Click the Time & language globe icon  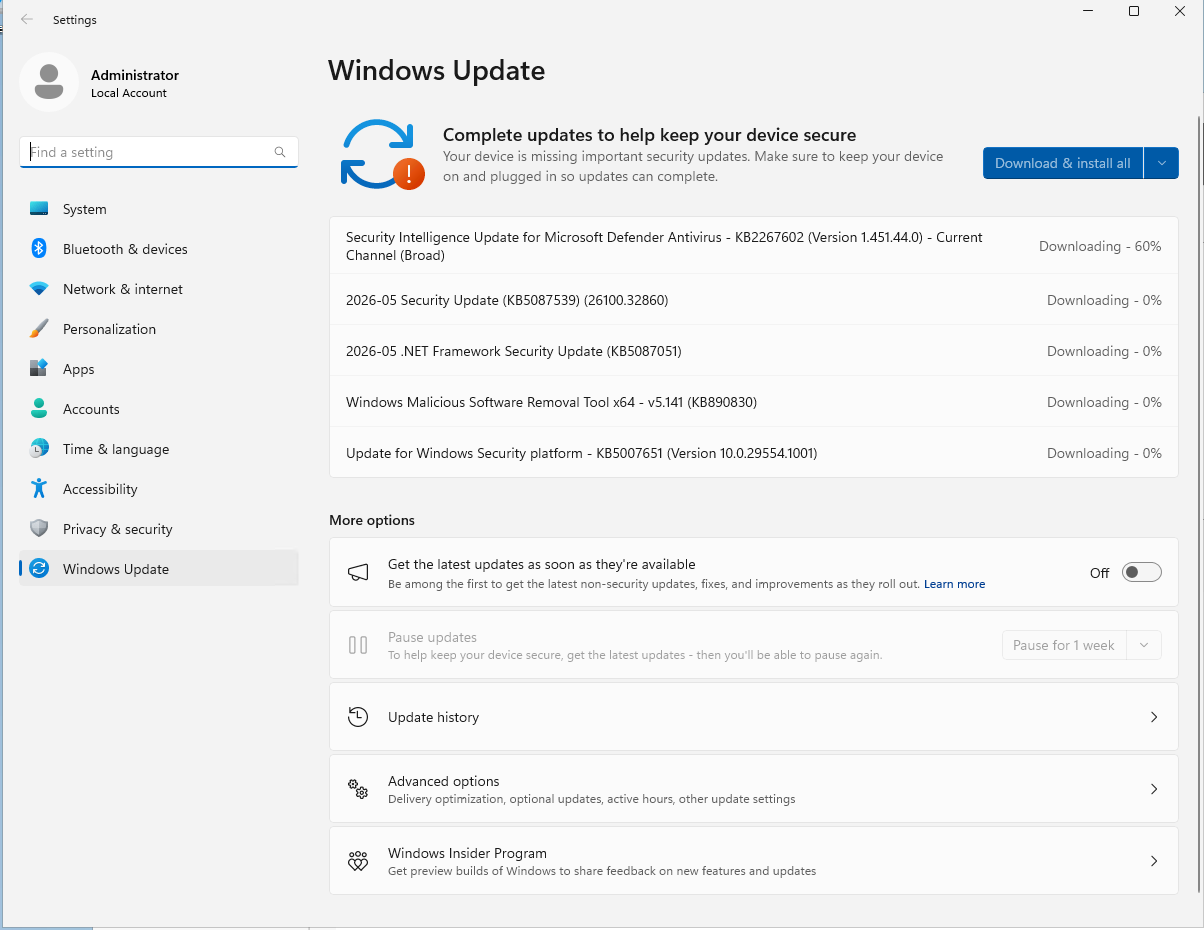(39, 449)
